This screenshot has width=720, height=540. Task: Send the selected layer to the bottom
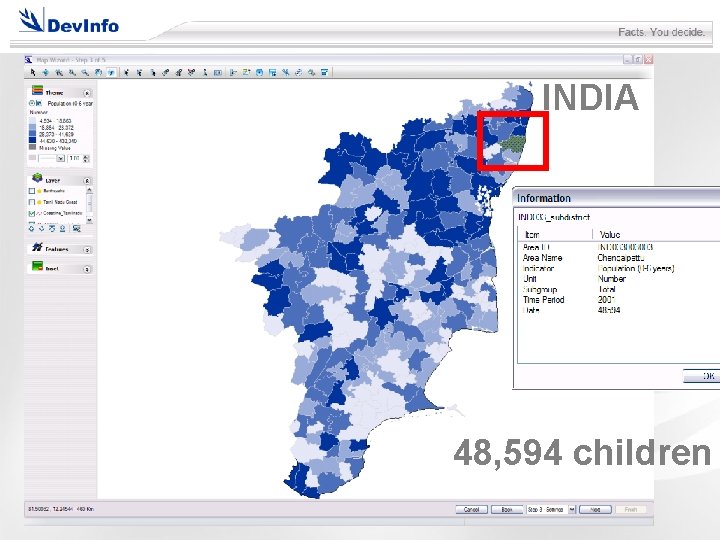pos(62,228)
